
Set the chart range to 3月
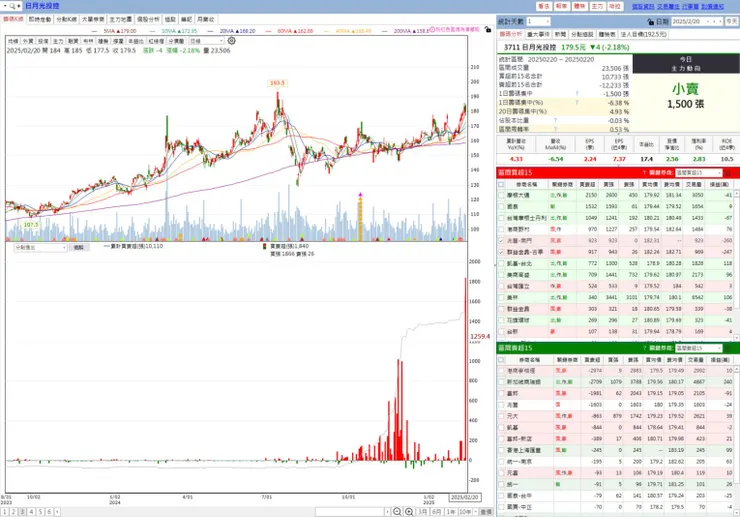422,512
